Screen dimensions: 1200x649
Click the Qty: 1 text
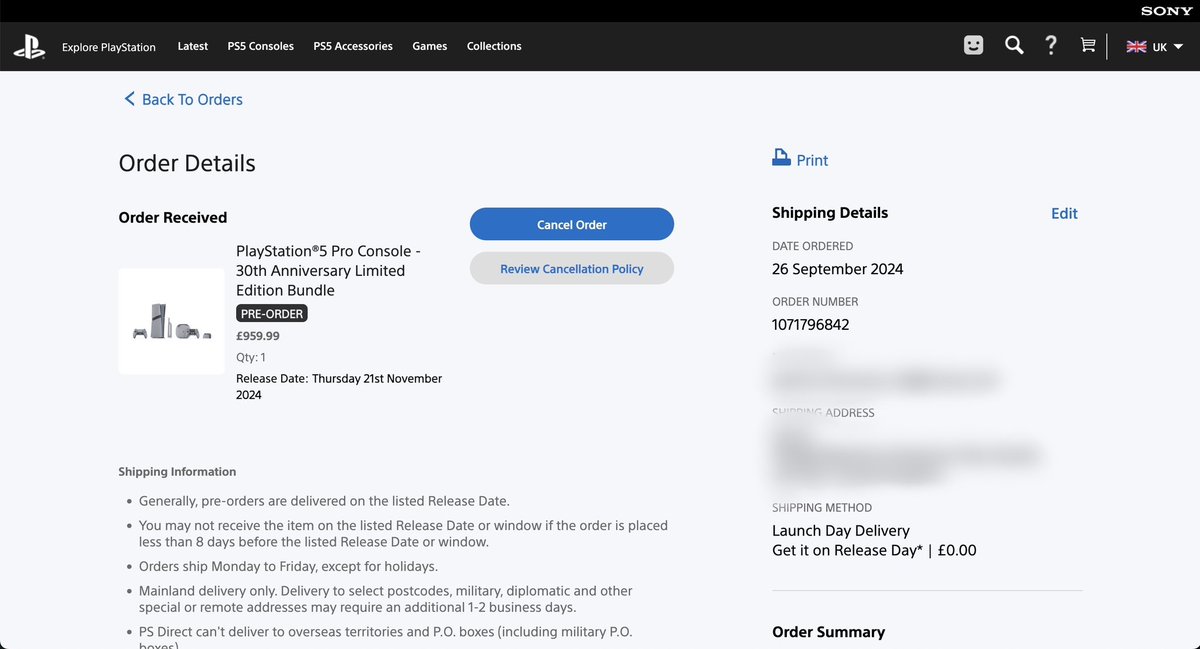(251, 357)
